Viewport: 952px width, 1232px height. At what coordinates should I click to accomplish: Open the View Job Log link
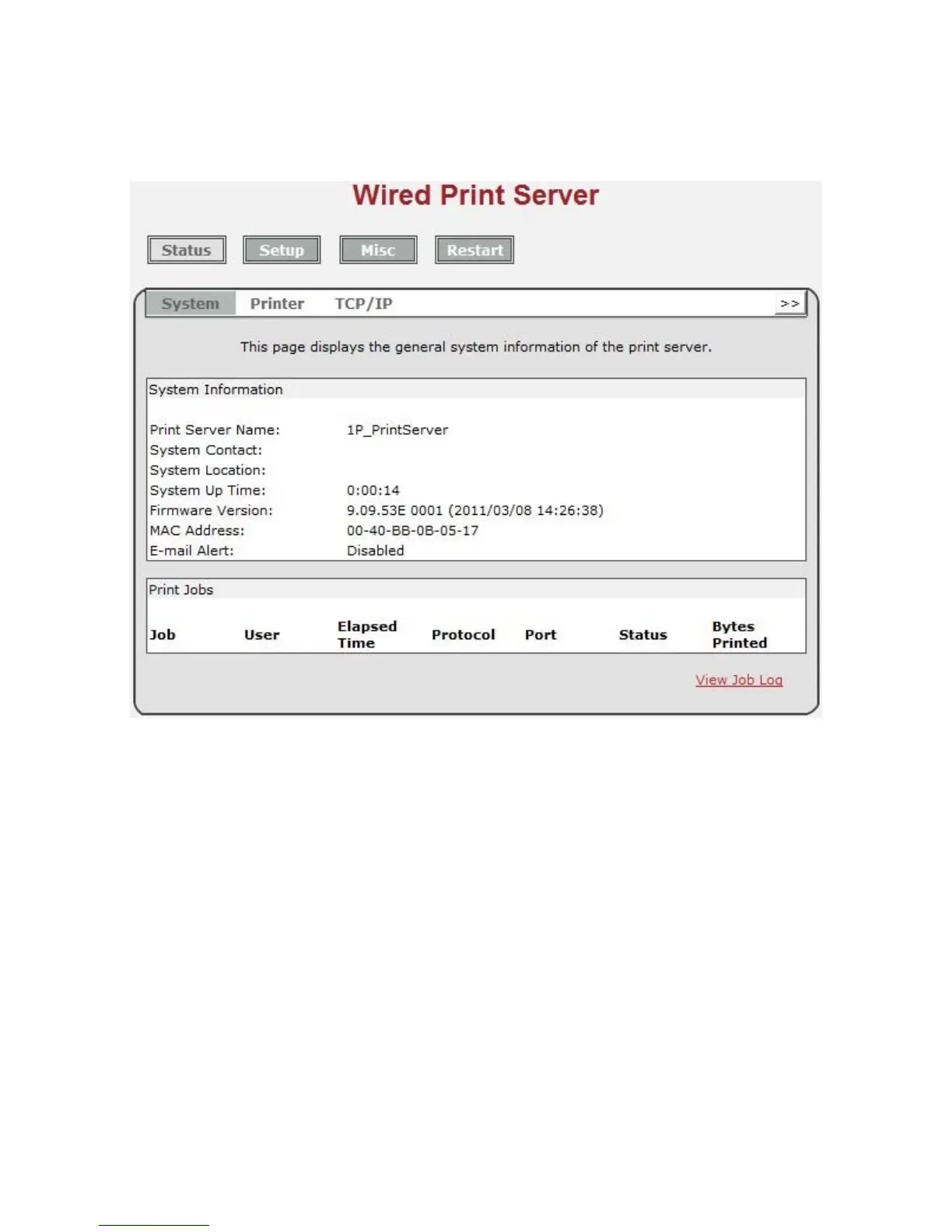coord(739,680)
